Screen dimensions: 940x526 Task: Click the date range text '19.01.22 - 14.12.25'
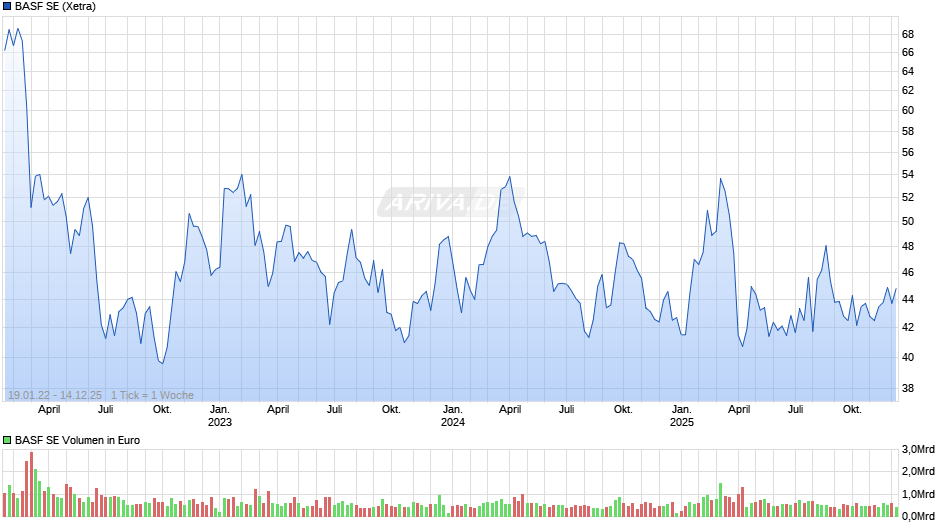tap(55, 395)
